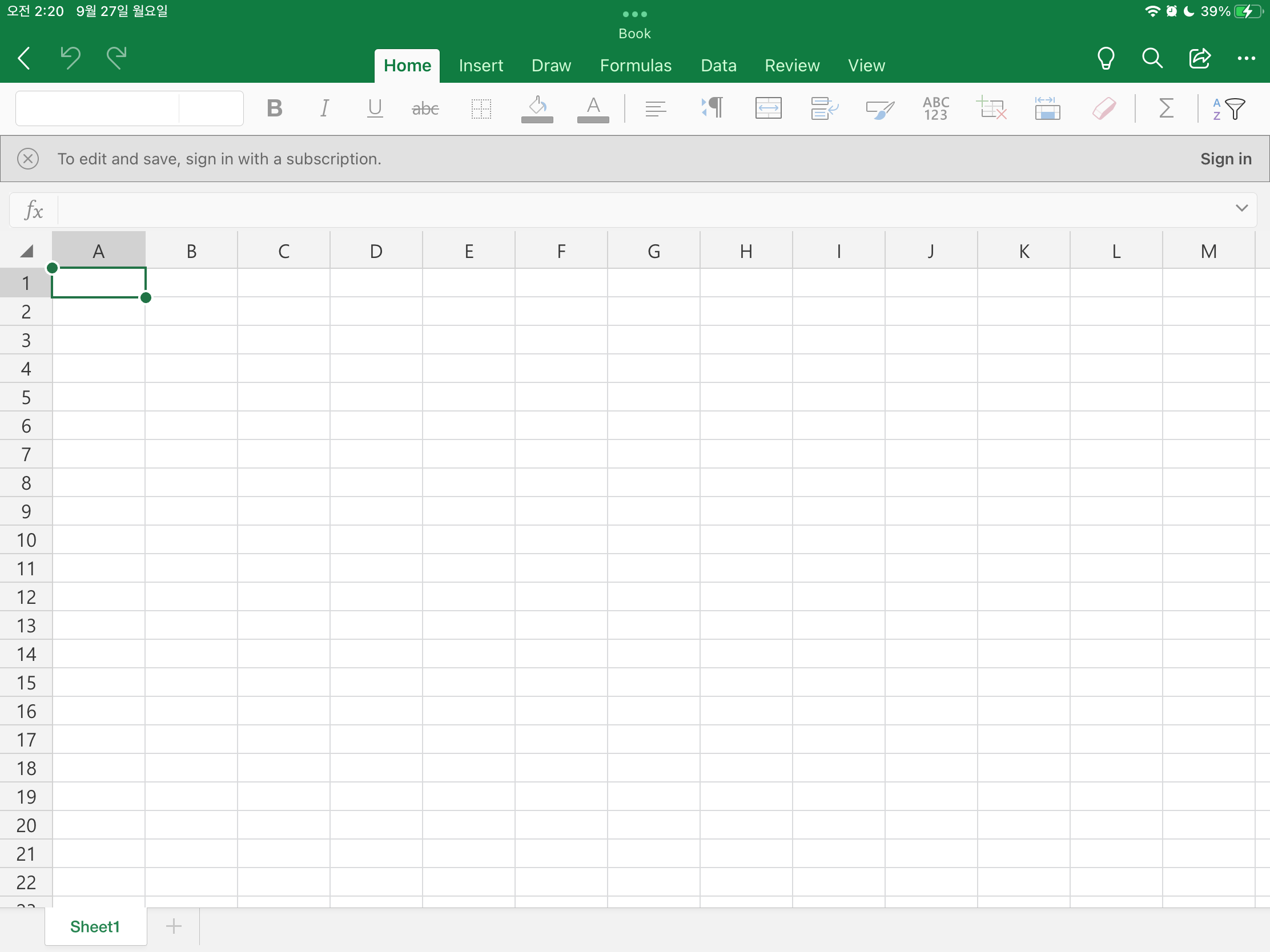This screenshot has height=952, width=1270.
Task: Toggle Bold formatting
Action: coord(275,108)
